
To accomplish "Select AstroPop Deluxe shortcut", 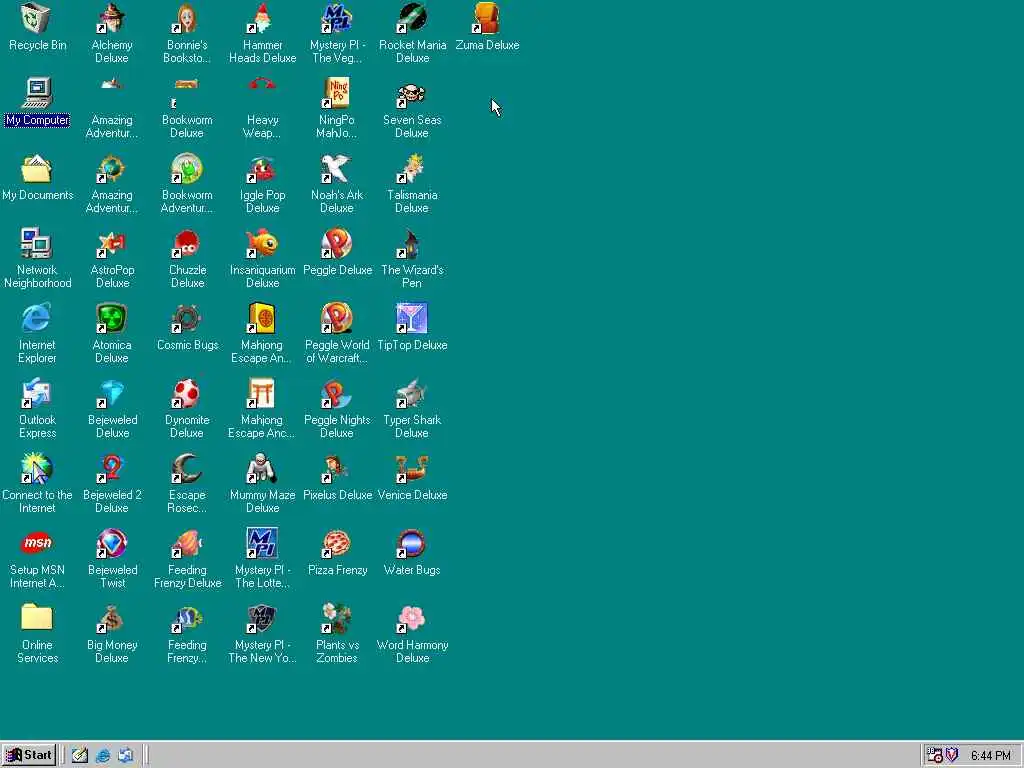I will (x=112, y=244).
